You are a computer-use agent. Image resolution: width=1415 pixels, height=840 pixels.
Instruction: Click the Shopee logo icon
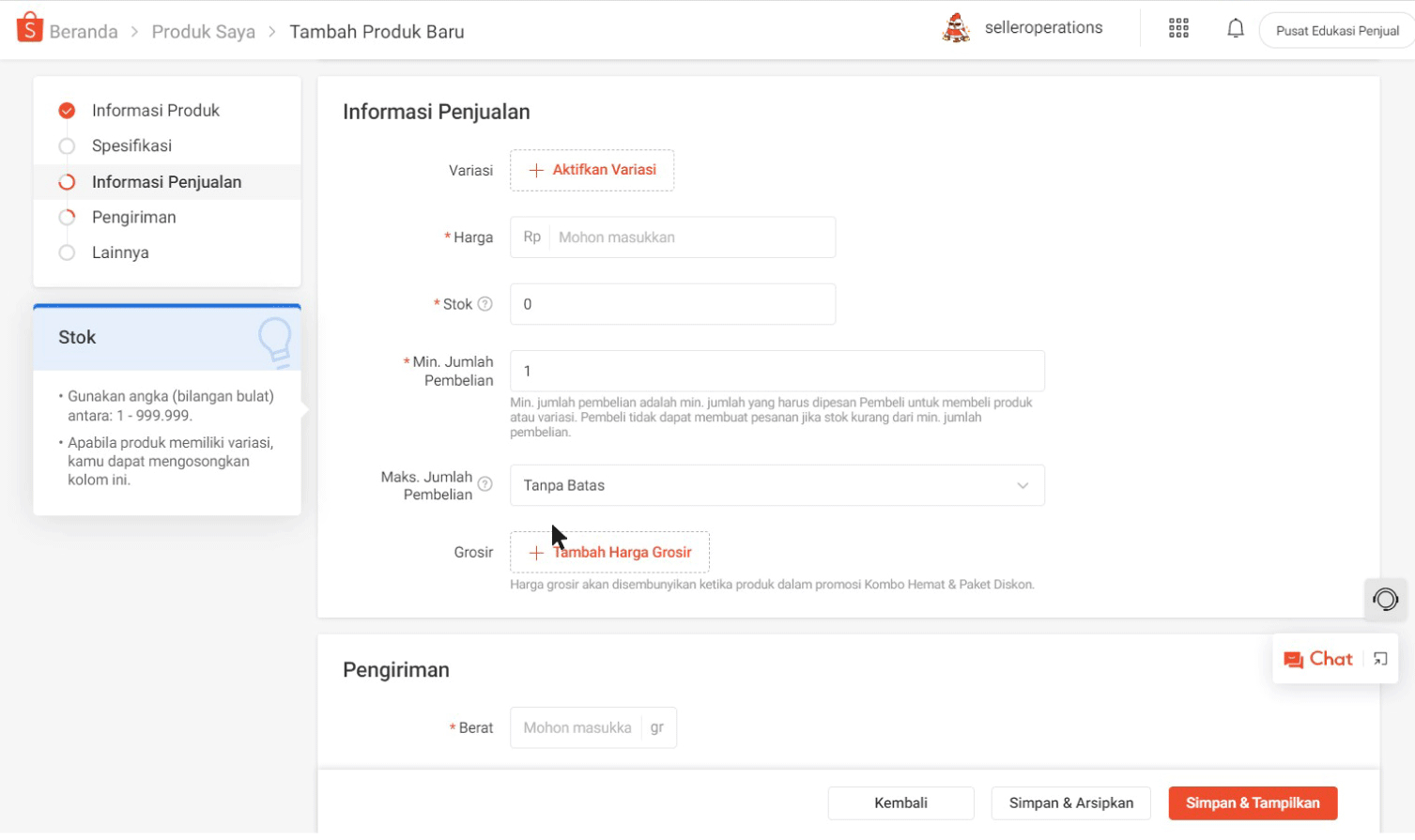coord(27,27)
